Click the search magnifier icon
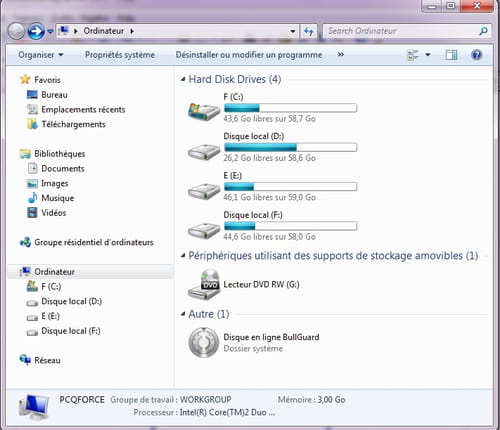Viewport: 500px width, 430px height. [483, 31]
